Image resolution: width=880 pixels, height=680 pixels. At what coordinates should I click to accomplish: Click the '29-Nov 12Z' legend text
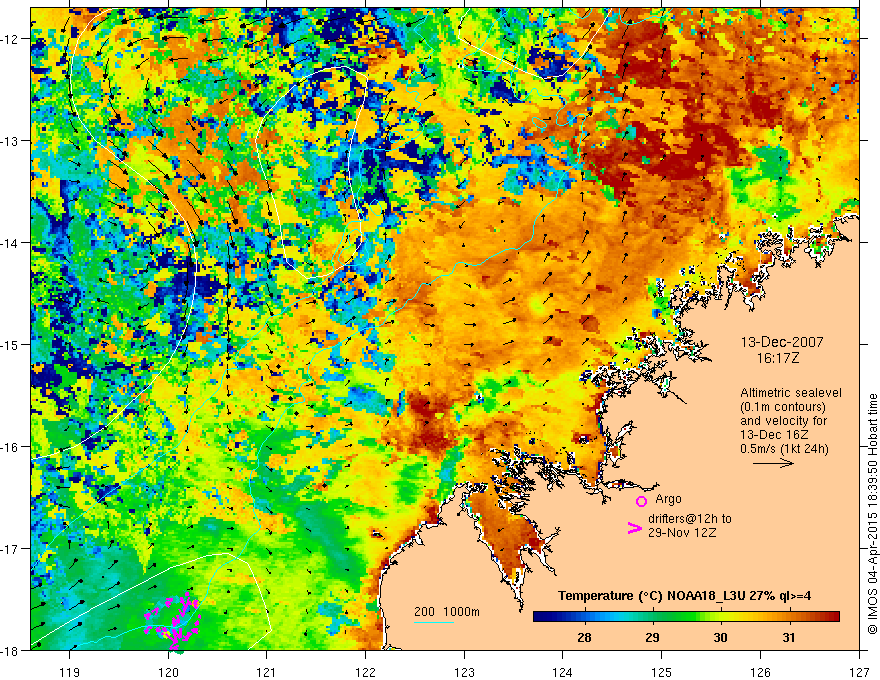pyautogui.click(x=682, y=533)
